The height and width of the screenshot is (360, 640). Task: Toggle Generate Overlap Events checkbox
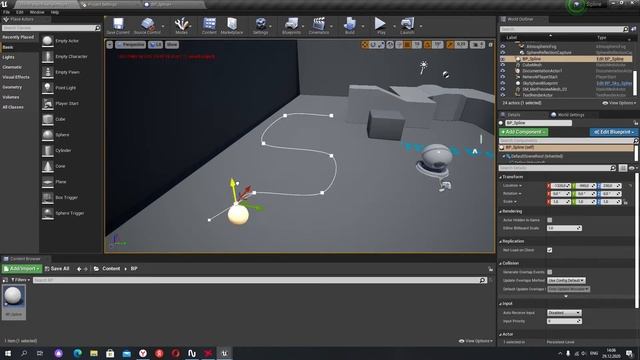550,272
